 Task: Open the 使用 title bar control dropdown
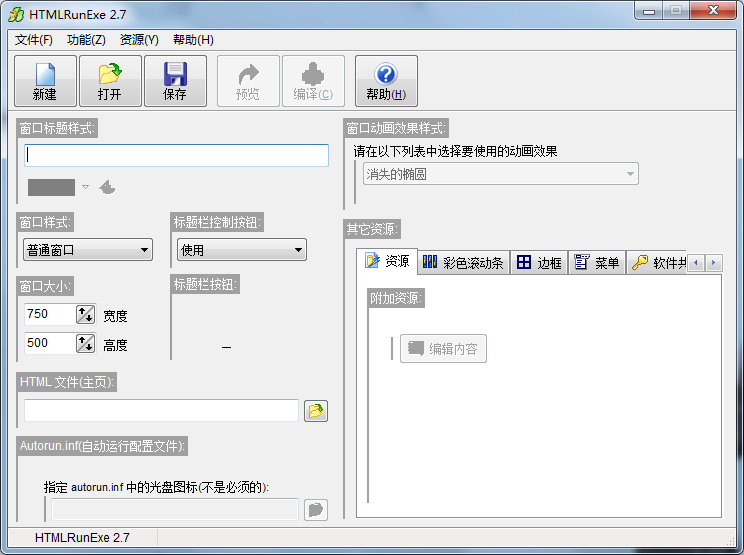click(x=242, y=250)
